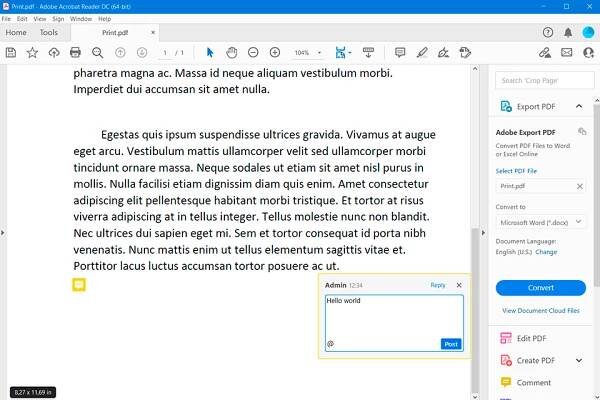The width and height of the screenshot is (600, 400).
Task: Zoom out with the minus circle
Action: 253,52
